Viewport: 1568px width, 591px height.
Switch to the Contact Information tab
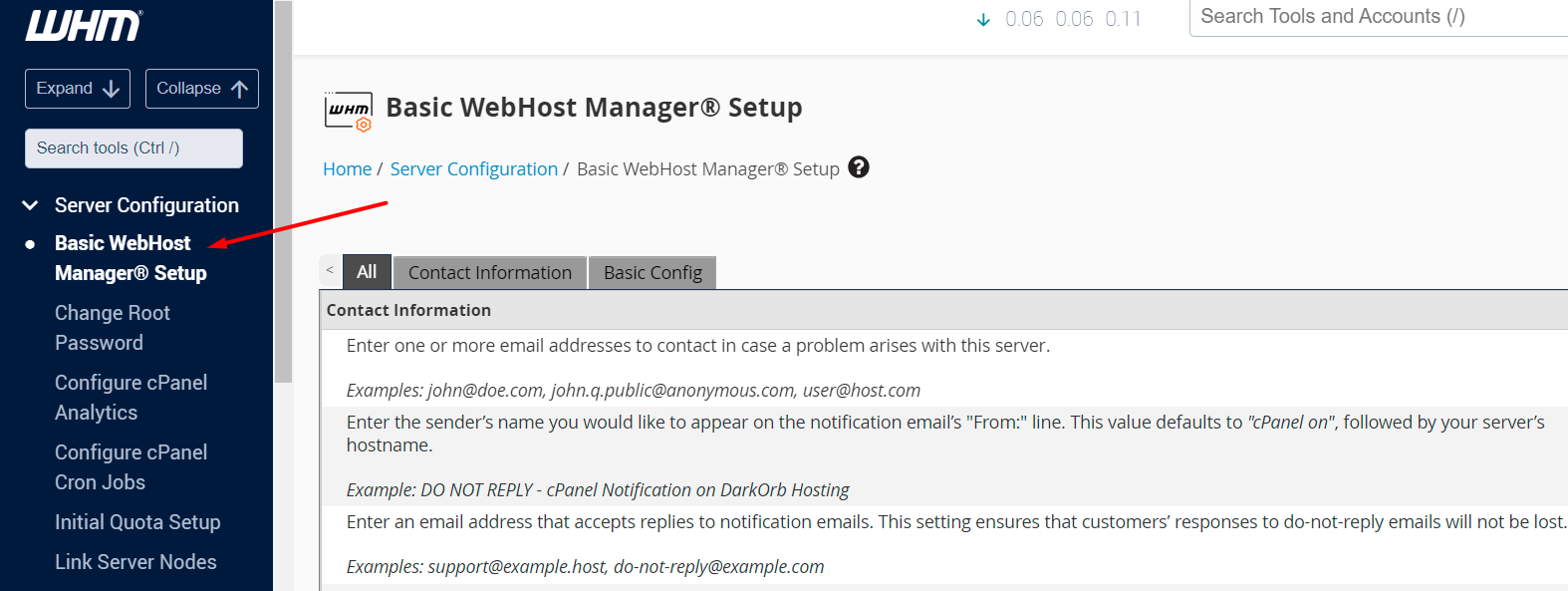[x=490, y=272]
